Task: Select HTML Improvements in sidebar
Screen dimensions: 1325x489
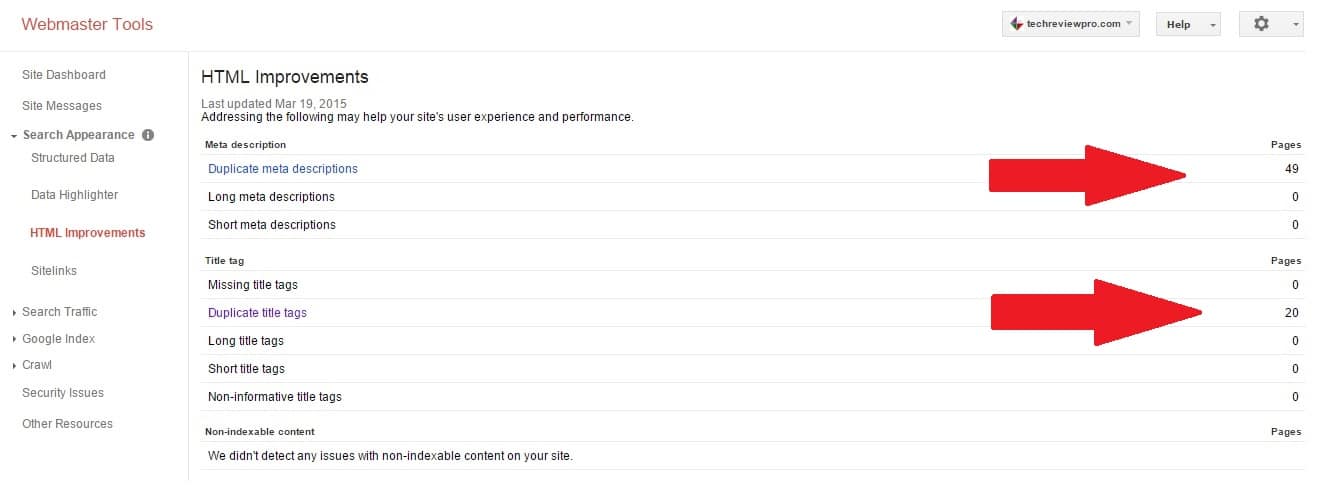Action: (88, 233)
